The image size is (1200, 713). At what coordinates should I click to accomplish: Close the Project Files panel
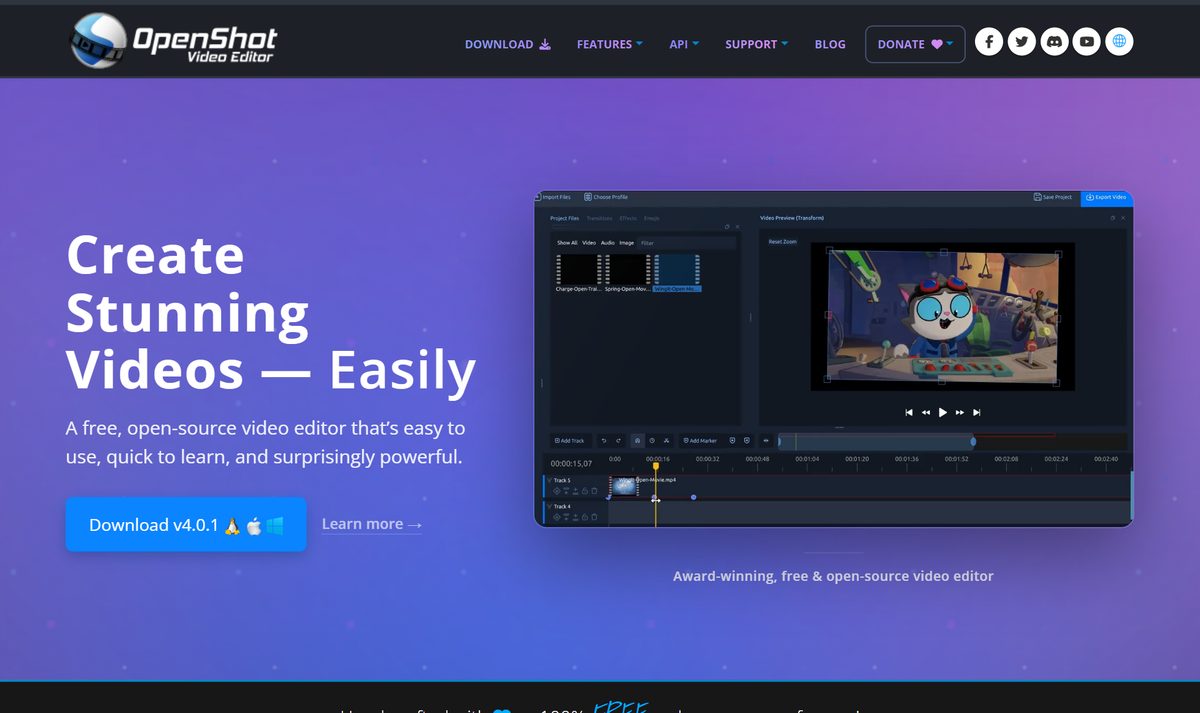pos(738,227)
